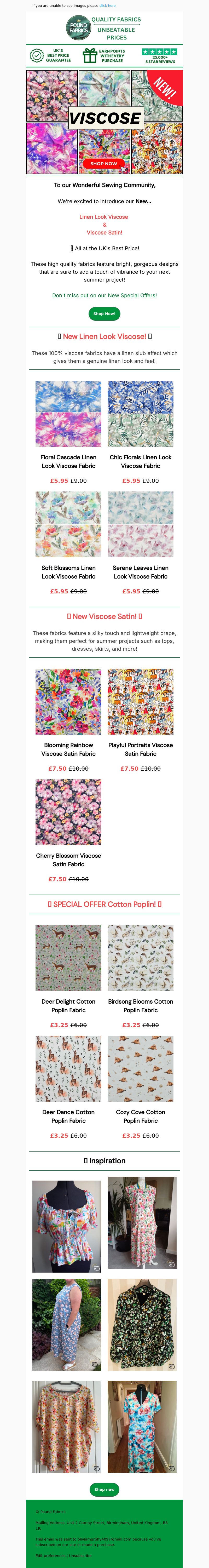Open the Viscose Satin! link
Screen dimensions: 209x1568
(104, 232)
